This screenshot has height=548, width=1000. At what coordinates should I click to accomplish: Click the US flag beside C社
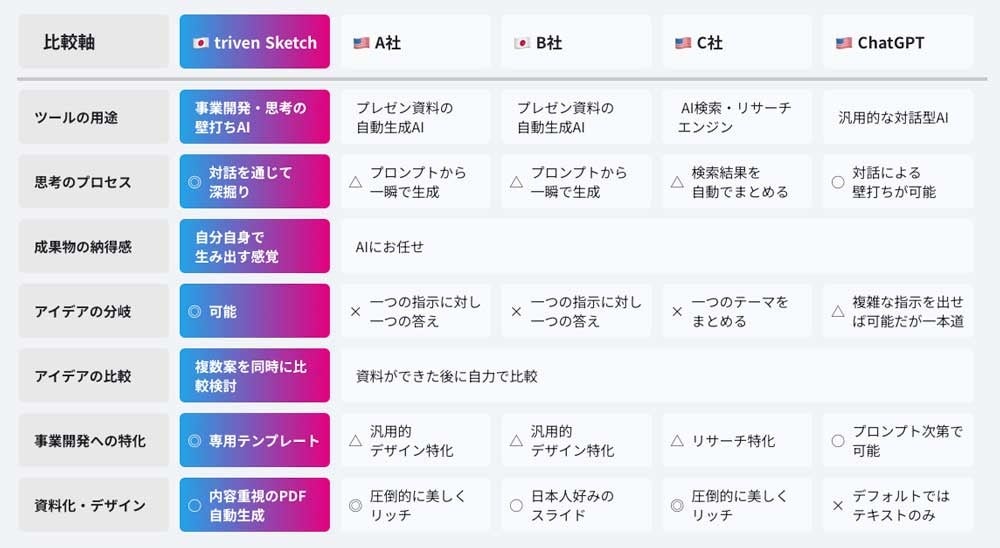point(683,43)
